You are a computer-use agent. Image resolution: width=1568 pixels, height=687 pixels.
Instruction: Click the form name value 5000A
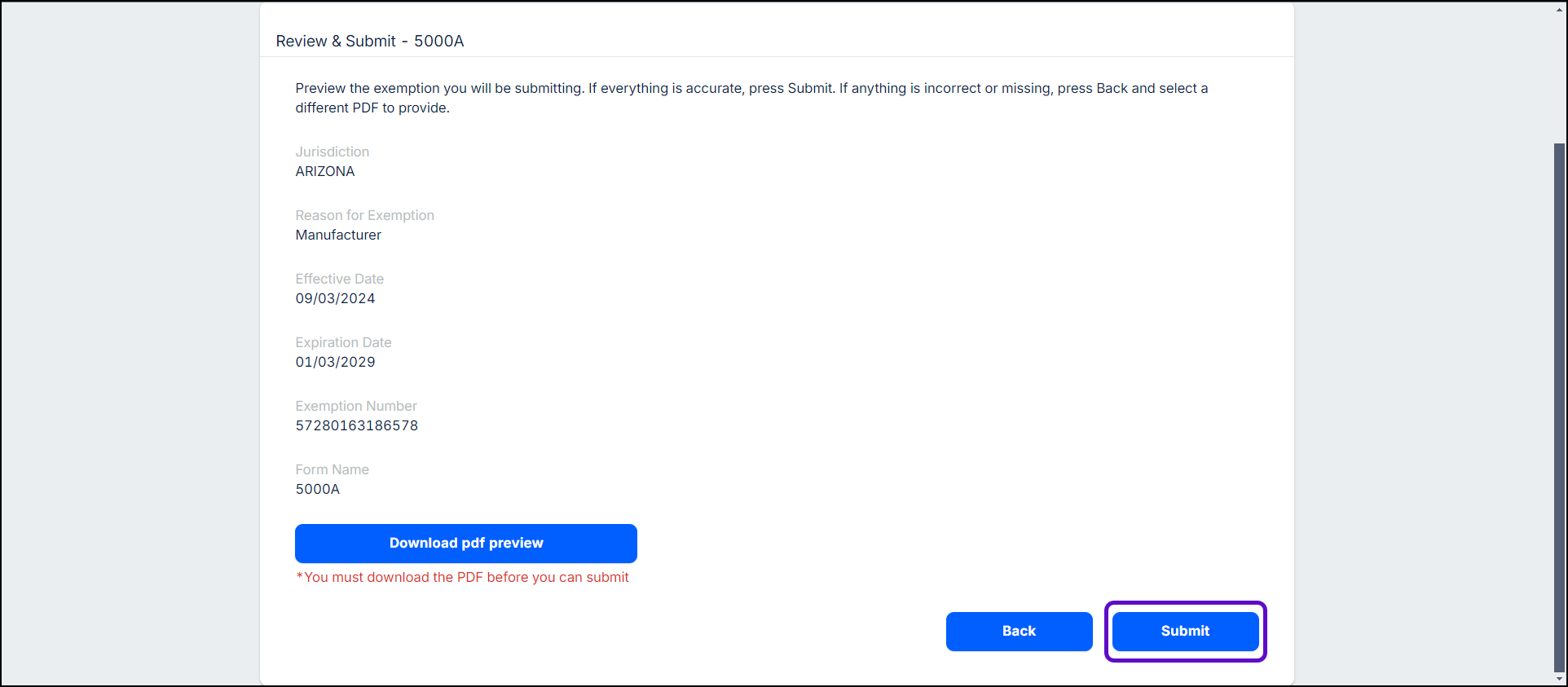point(317,490)
